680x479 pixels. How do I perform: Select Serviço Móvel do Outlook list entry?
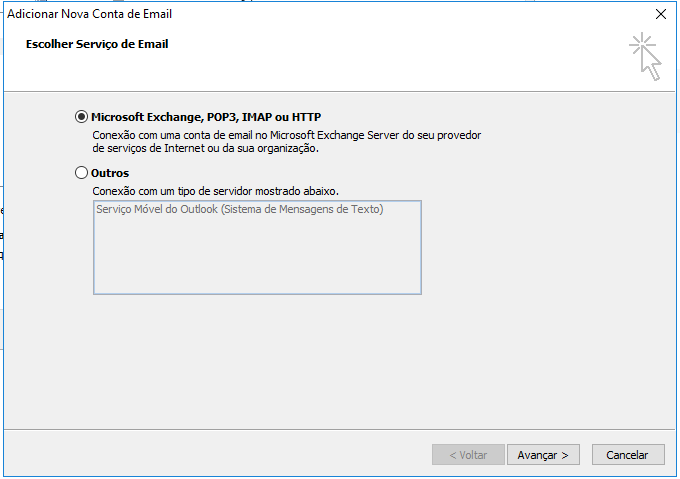point(240,209)
